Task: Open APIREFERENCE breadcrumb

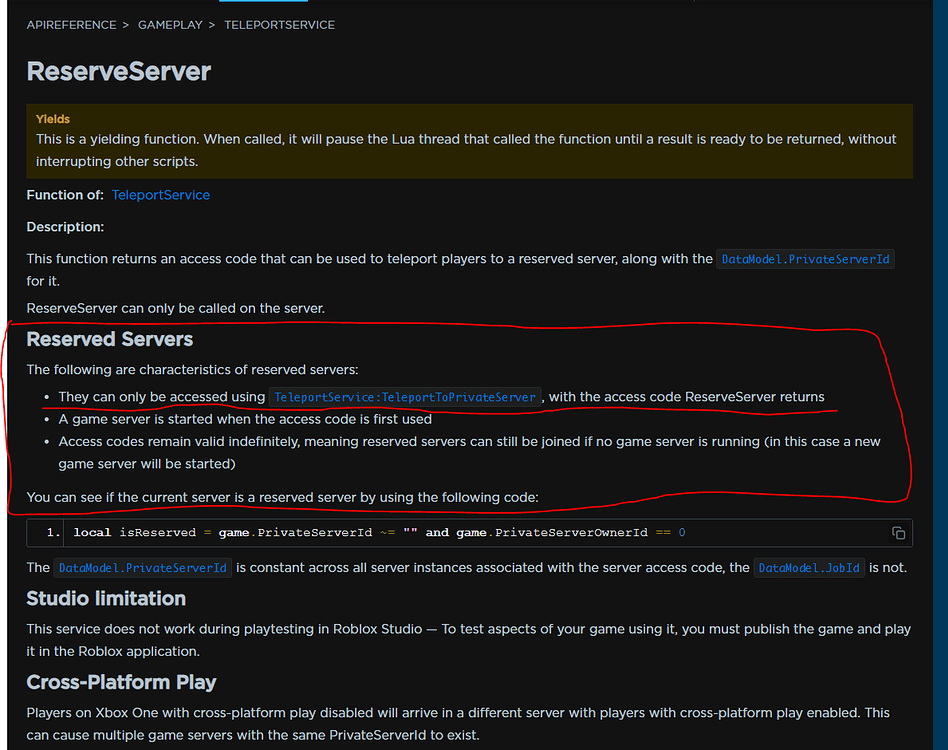Action: (71, 25)
